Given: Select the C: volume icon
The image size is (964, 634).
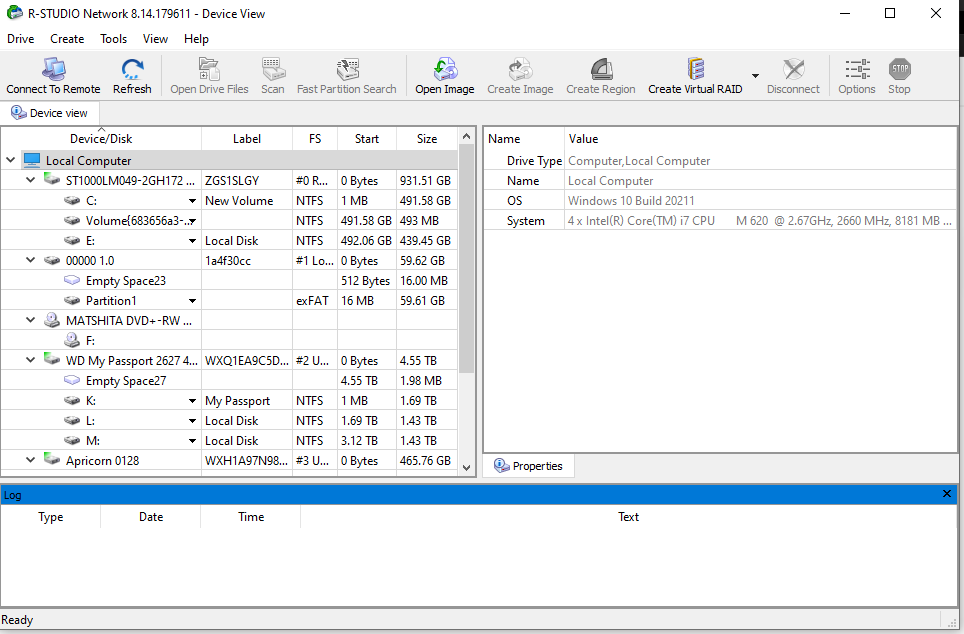Looking at the screenshot, I should [x=72, y=200].
